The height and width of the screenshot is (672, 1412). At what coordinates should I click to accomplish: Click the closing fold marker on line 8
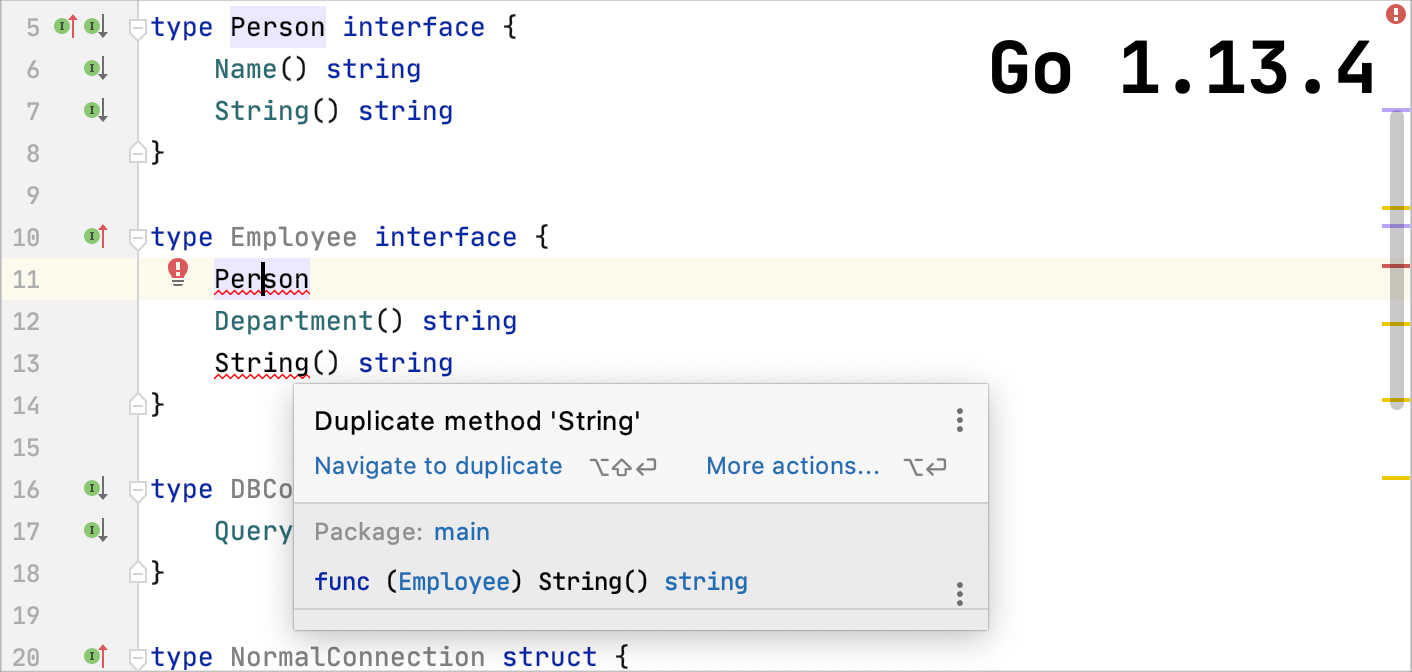coord(138,153)
